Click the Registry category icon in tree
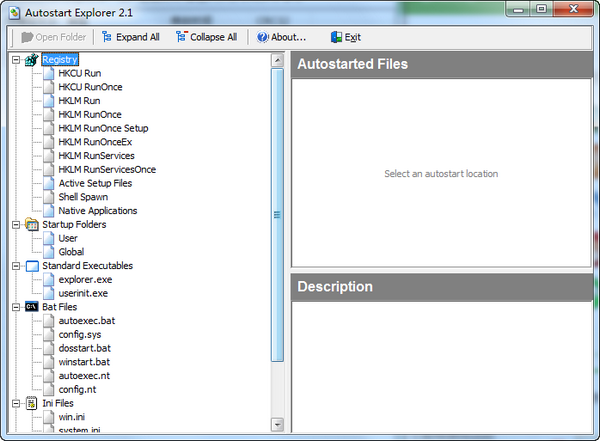The height and width of the screenshot is (441, 600). [31, 60]
